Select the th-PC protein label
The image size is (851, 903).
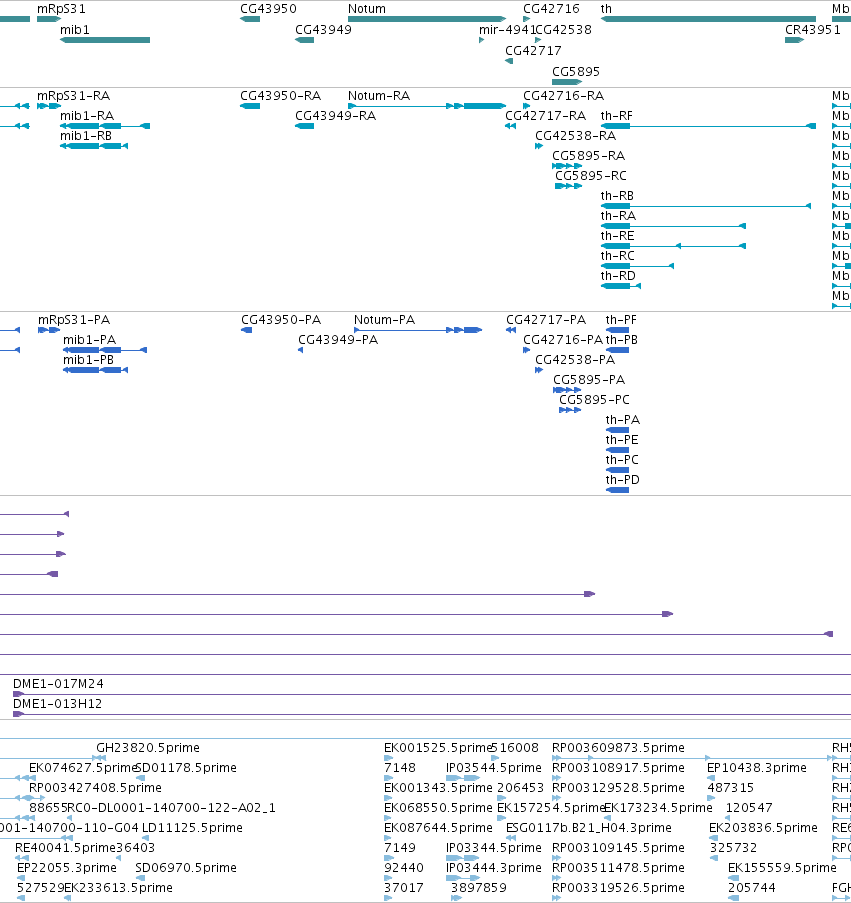tap(622, 460)
